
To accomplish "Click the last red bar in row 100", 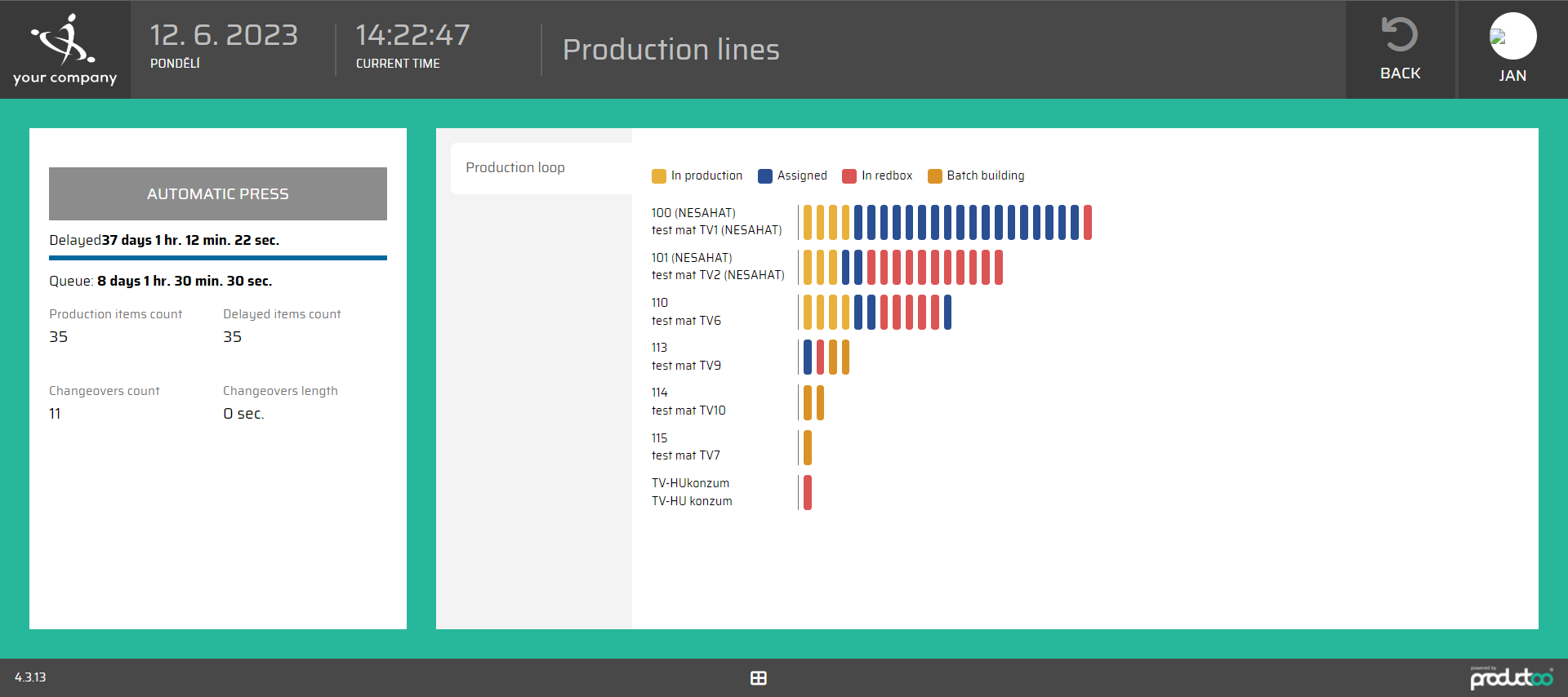I will [1087, 223].
